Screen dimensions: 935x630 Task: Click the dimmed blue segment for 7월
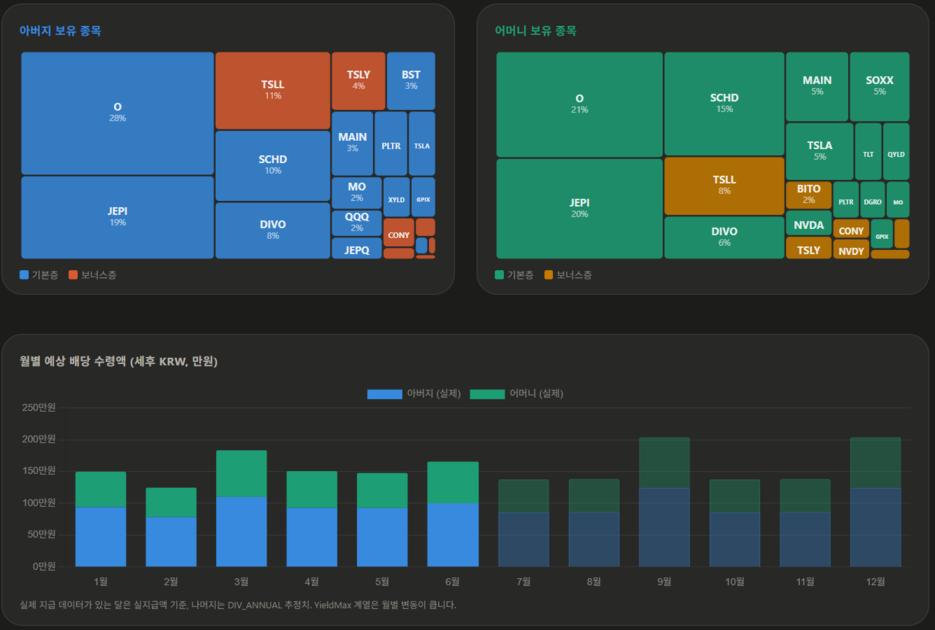(524, 539)
